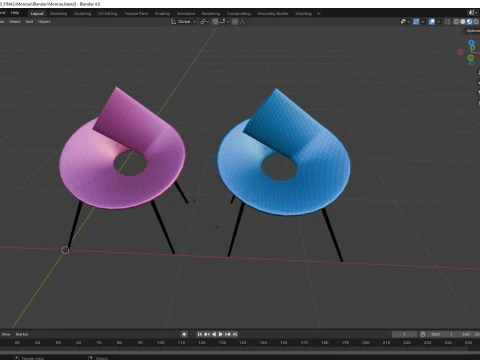This screenshot has height=360, width=480.
Task: Open the Geometry Nodes workspace tab
Action: [273, 14]
